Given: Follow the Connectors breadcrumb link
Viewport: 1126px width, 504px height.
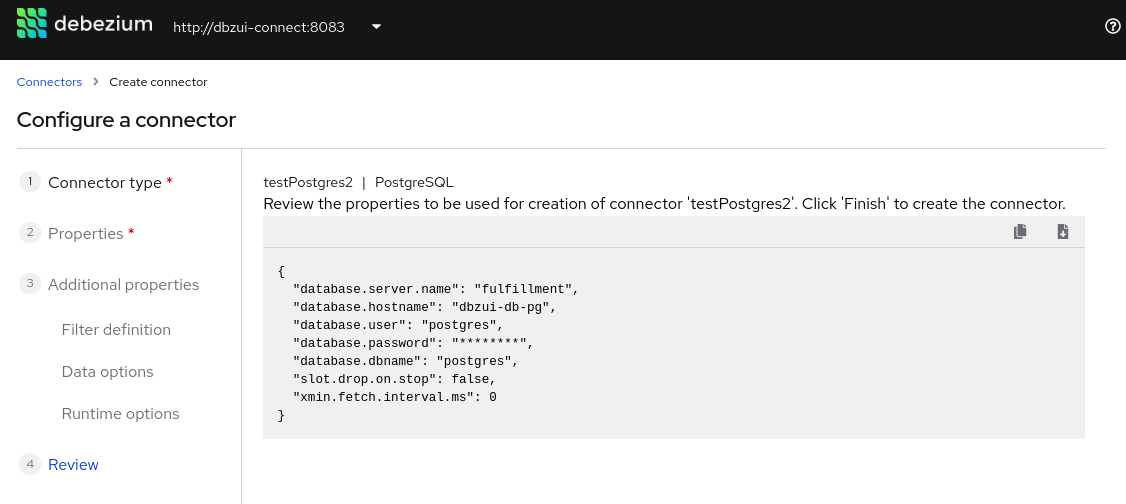Looking at the screenshot, I should click(49, 82).
